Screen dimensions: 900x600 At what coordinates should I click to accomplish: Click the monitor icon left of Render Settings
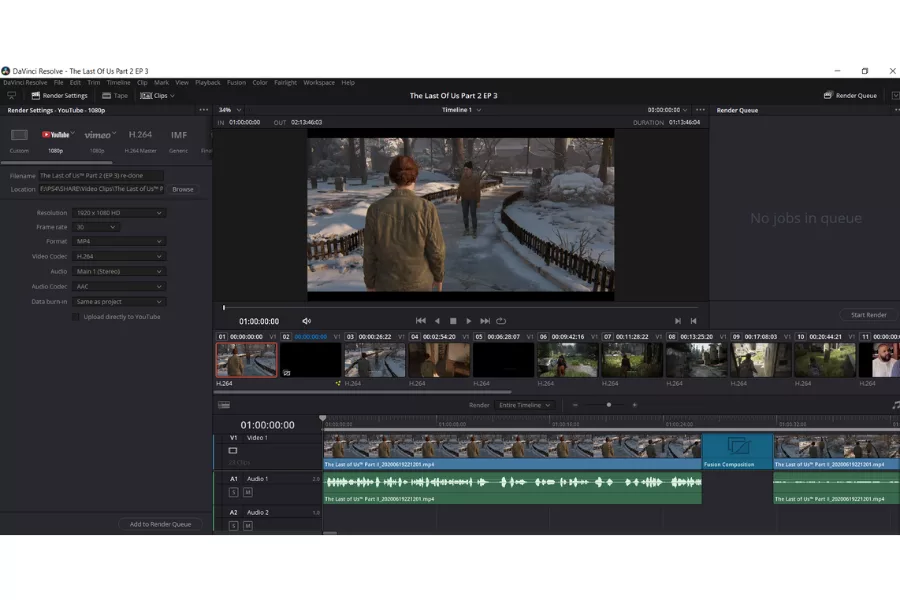click(x=11, y=96)
